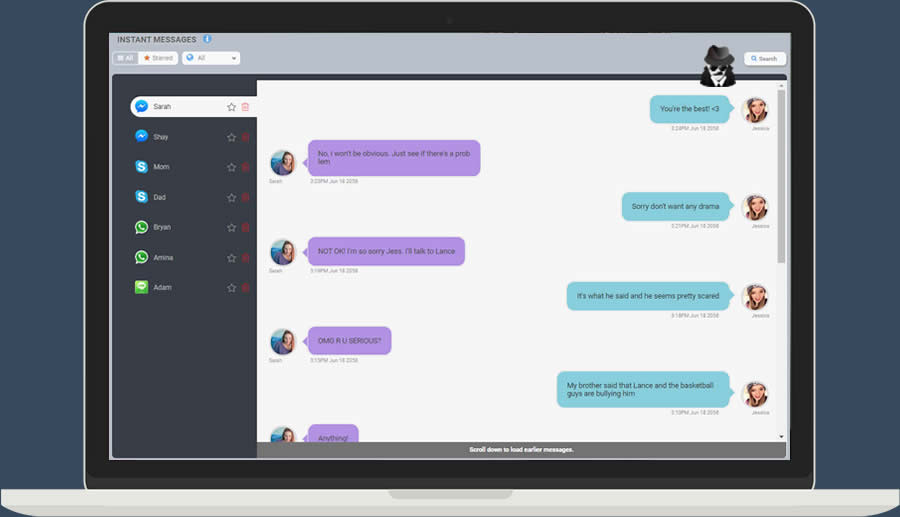Click the chat scrollbar thumb

781,175
